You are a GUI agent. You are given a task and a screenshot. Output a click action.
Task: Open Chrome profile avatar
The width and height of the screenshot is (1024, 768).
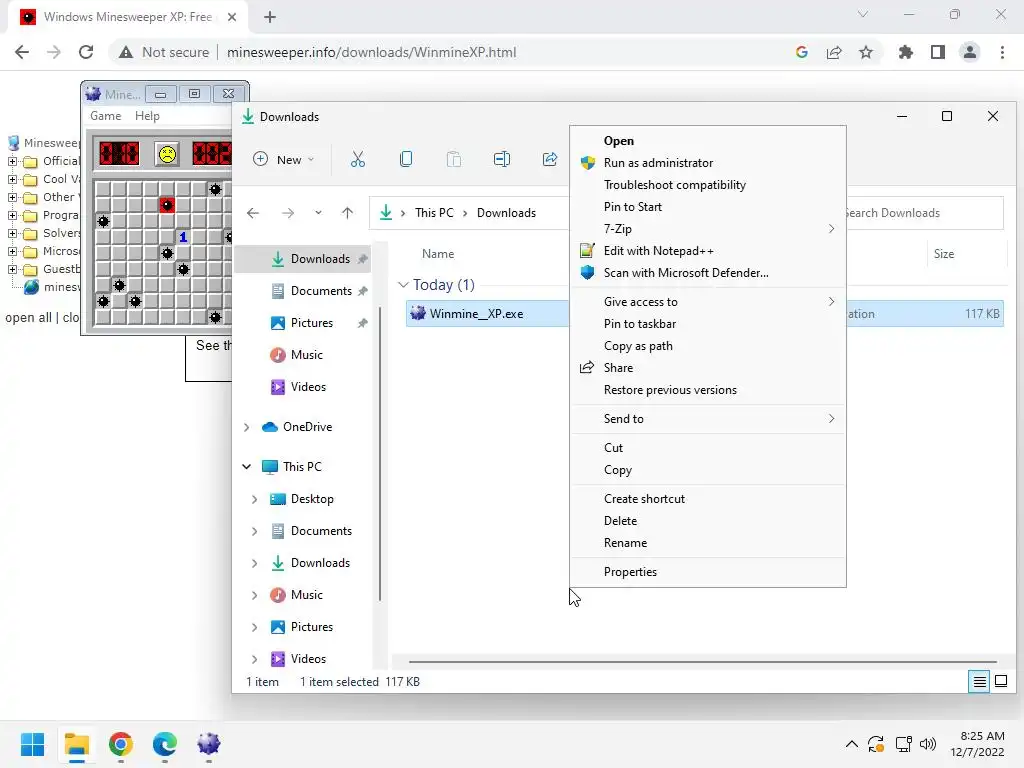click(x=970, y=52)
